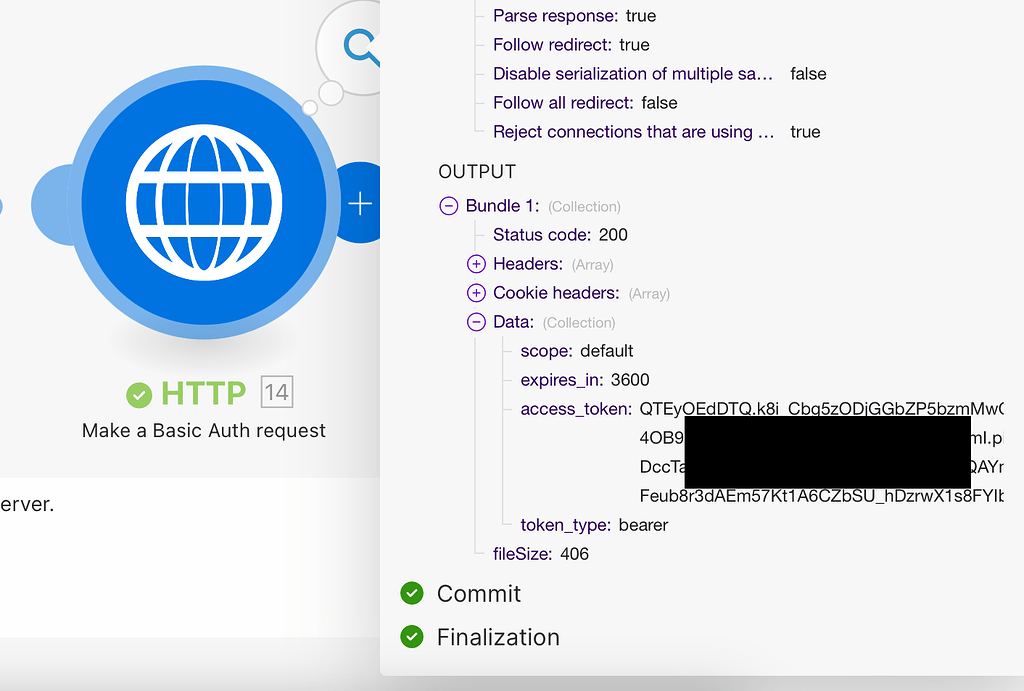
Task: Select the Finalization step label
Action: (498, 637)
